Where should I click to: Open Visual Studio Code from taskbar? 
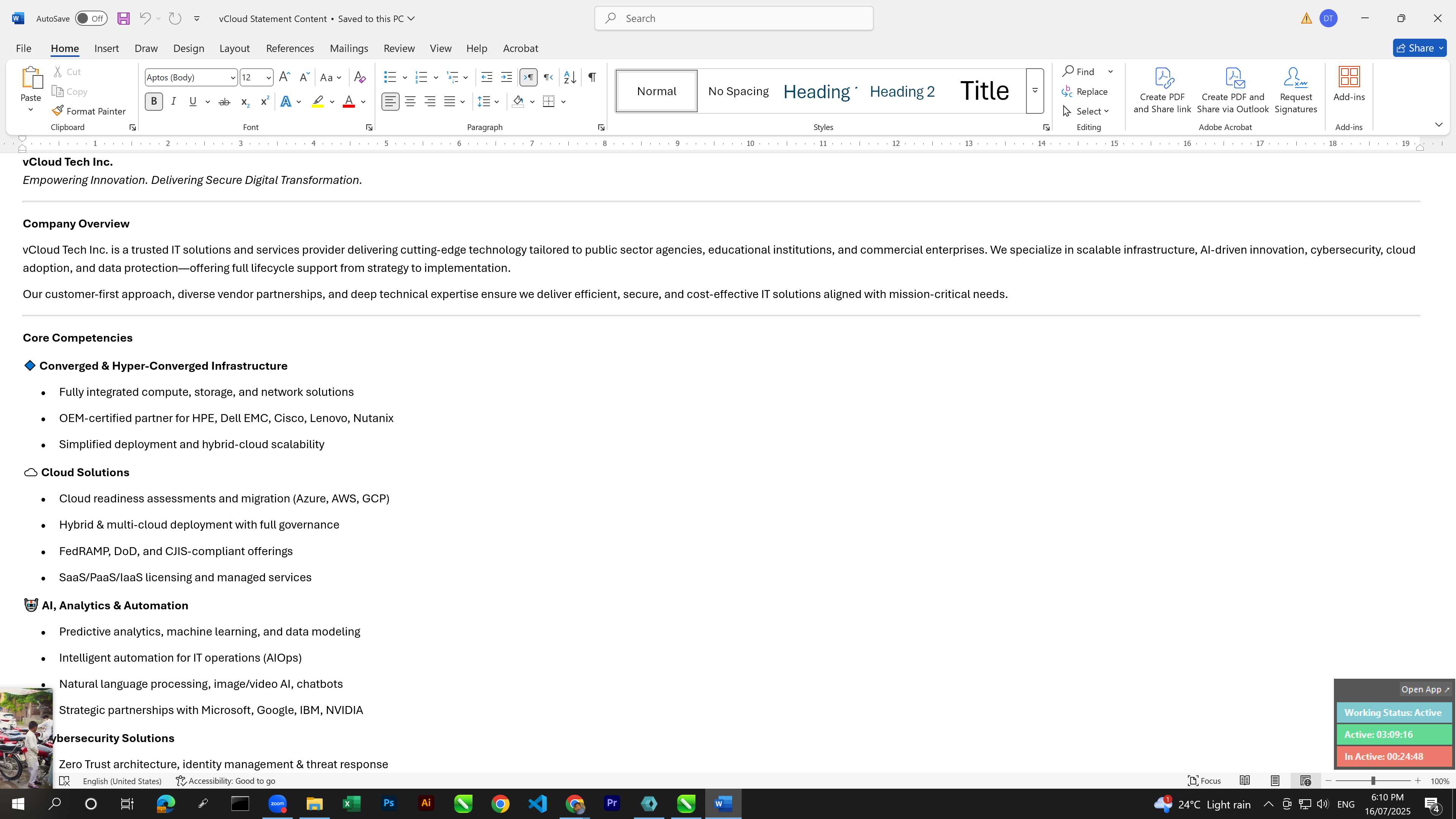click(x=538, y=804)
